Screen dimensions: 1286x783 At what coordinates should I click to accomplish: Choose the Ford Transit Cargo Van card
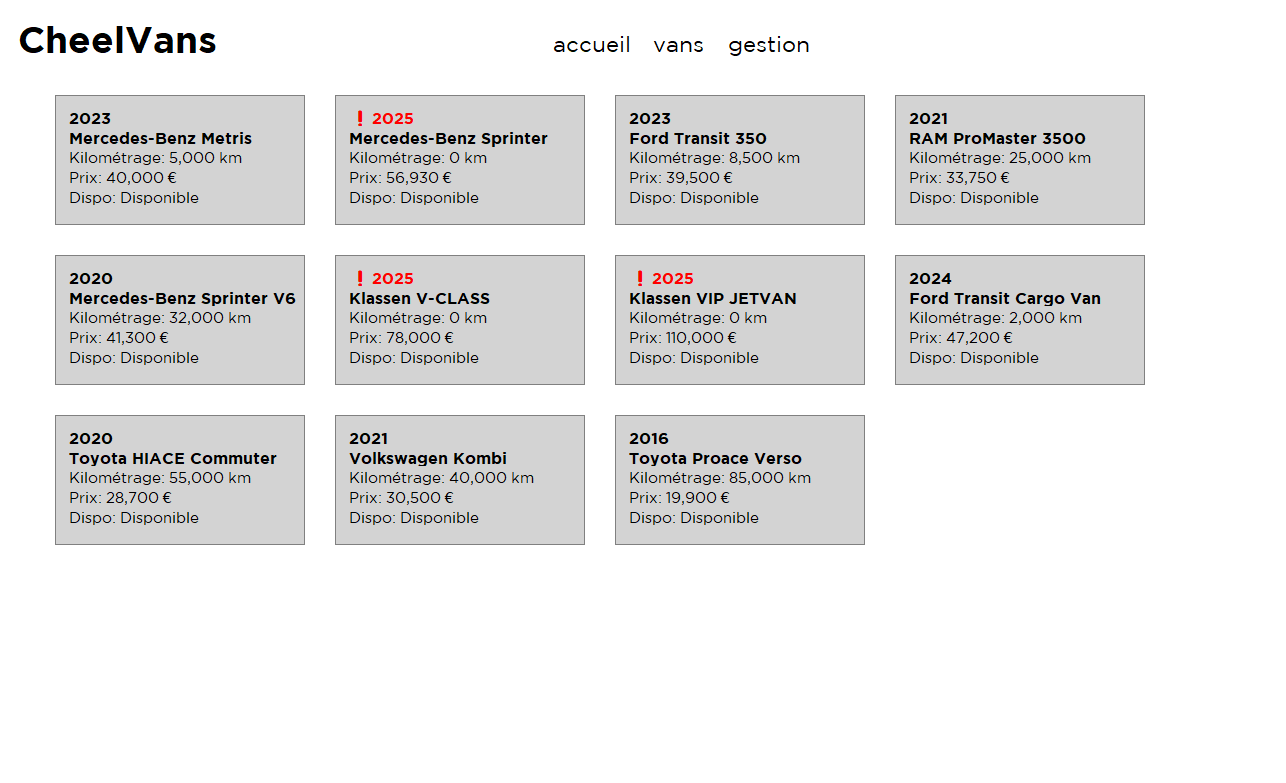coord(1020,320)
